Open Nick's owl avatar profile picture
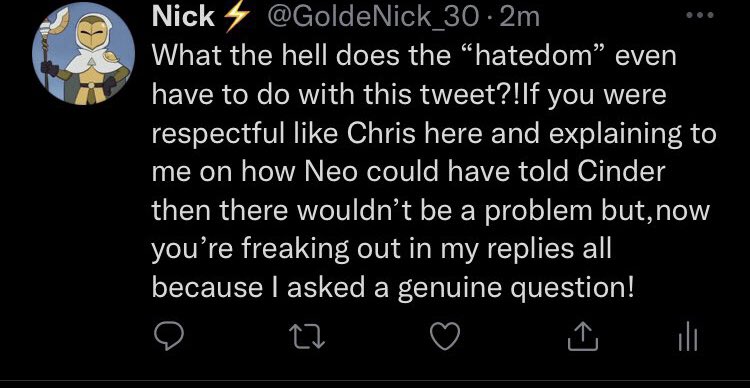Screen dimensions: 750x388 [84, 53]
